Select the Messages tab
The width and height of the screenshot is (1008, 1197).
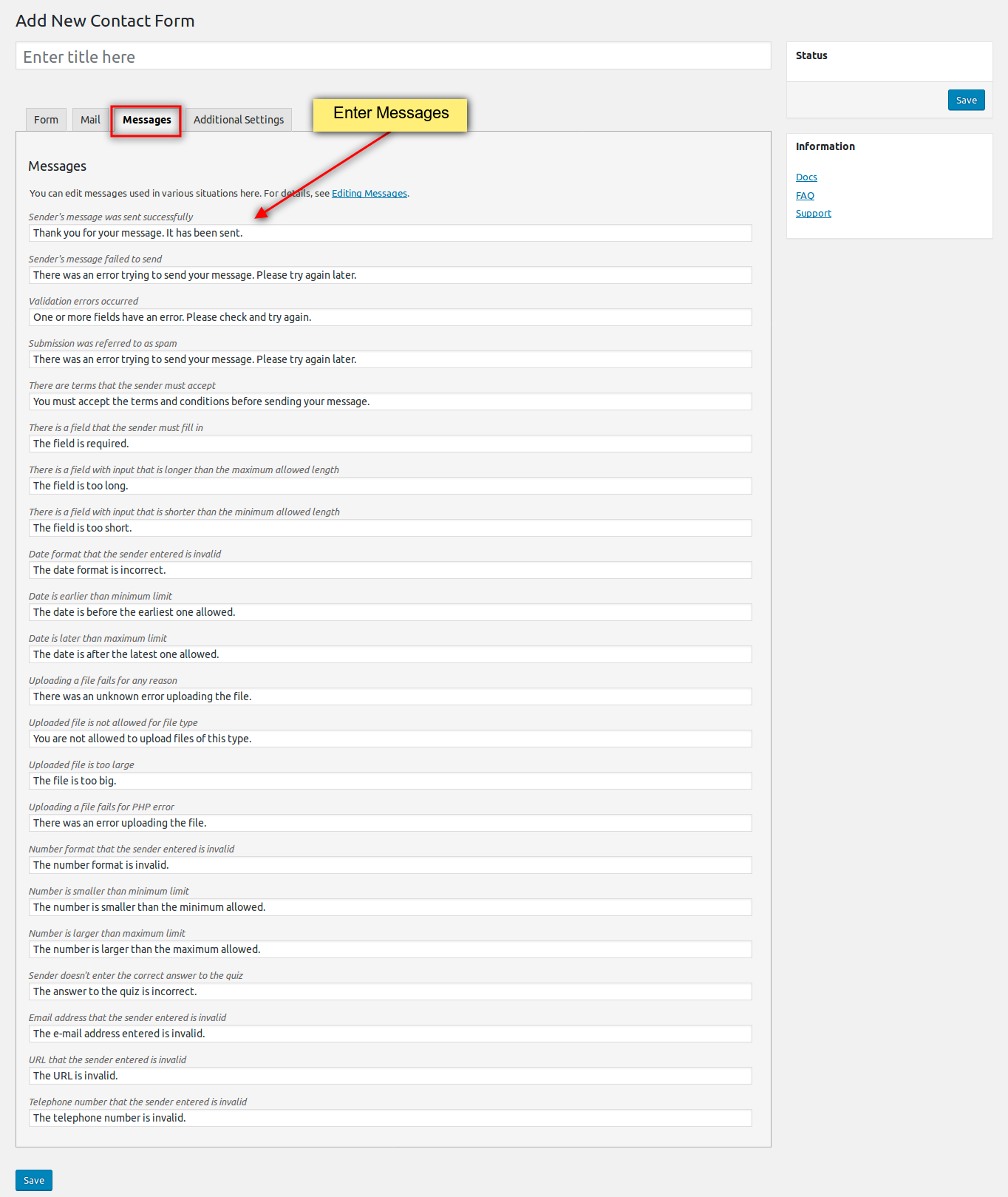[146, 120]
